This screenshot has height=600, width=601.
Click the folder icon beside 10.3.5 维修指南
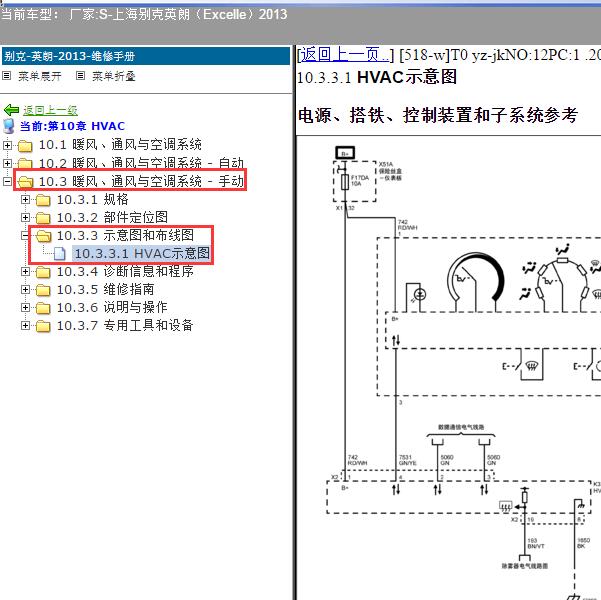coord(43,290)
